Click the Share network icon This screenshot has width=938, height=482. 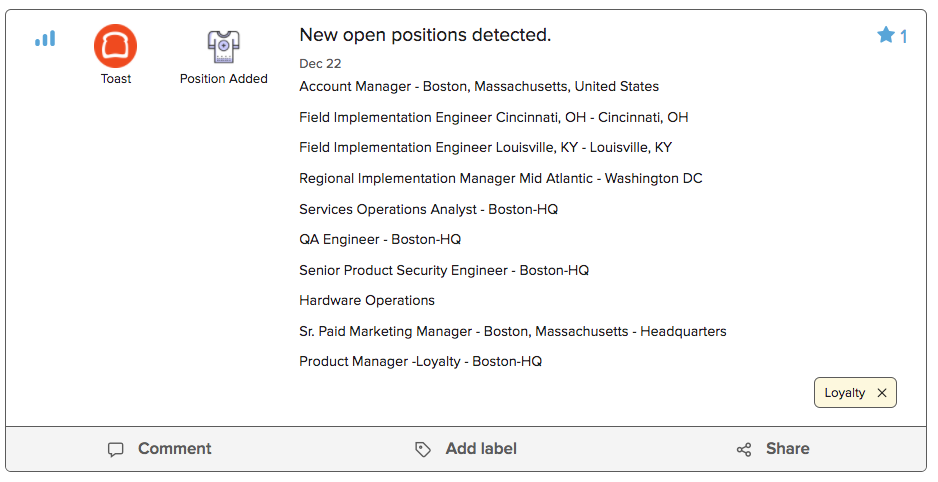[744, 450]
